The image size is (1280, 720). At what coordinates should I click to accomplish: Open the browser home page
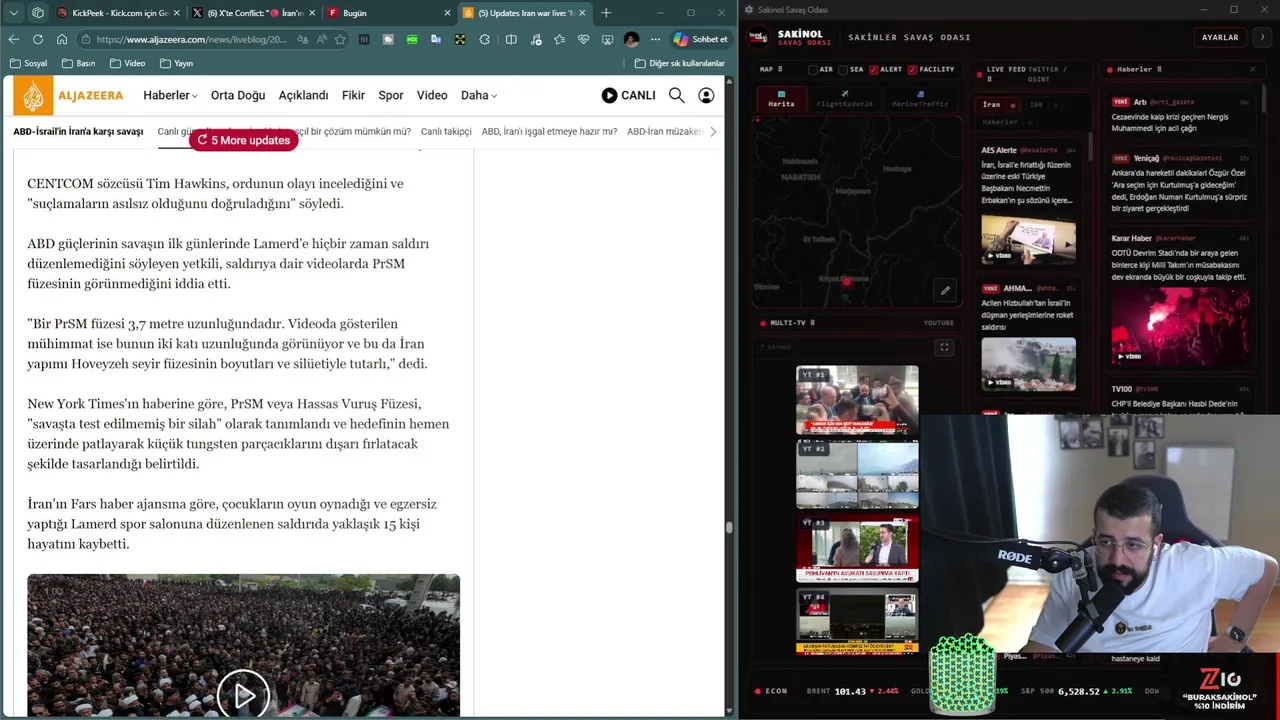point(62,39)
